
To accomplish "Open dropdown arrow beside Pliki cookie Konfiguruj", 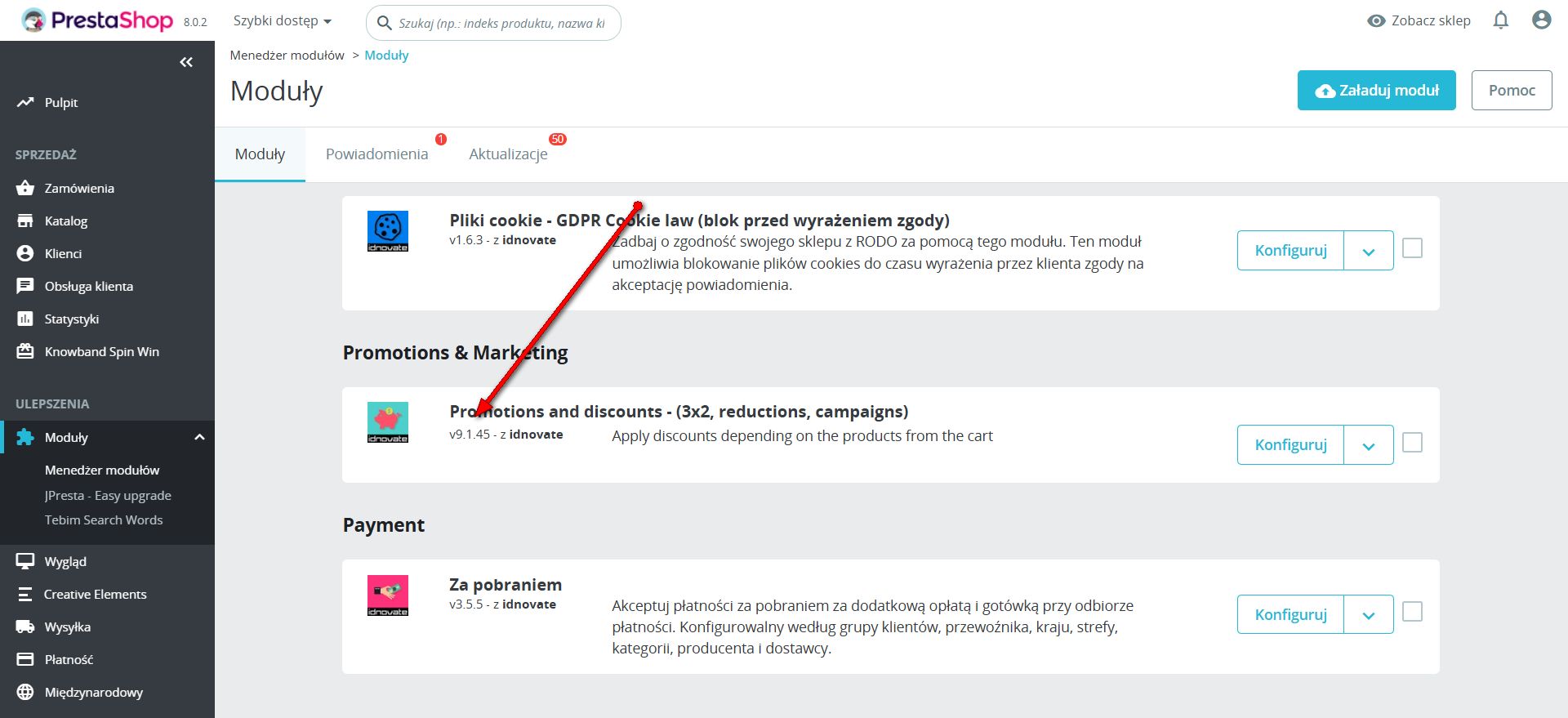I will 1369,252.
